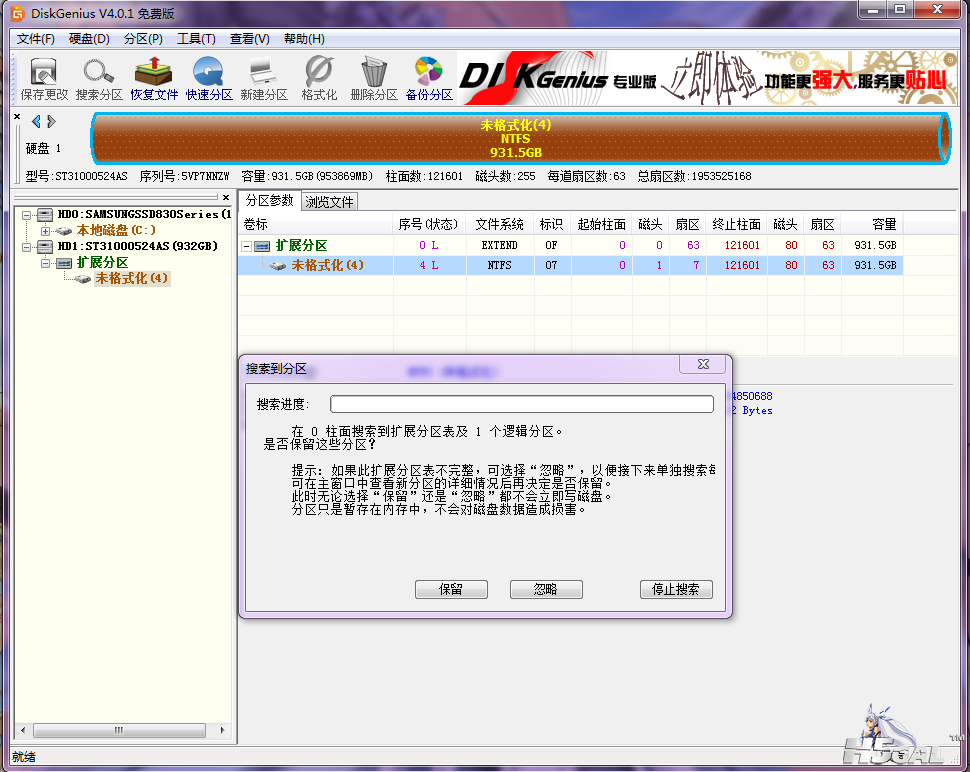Viewport: 970px width, 772px height.
Task: Expand the 本地磁盘(C:) tree node
Action: 45,231
